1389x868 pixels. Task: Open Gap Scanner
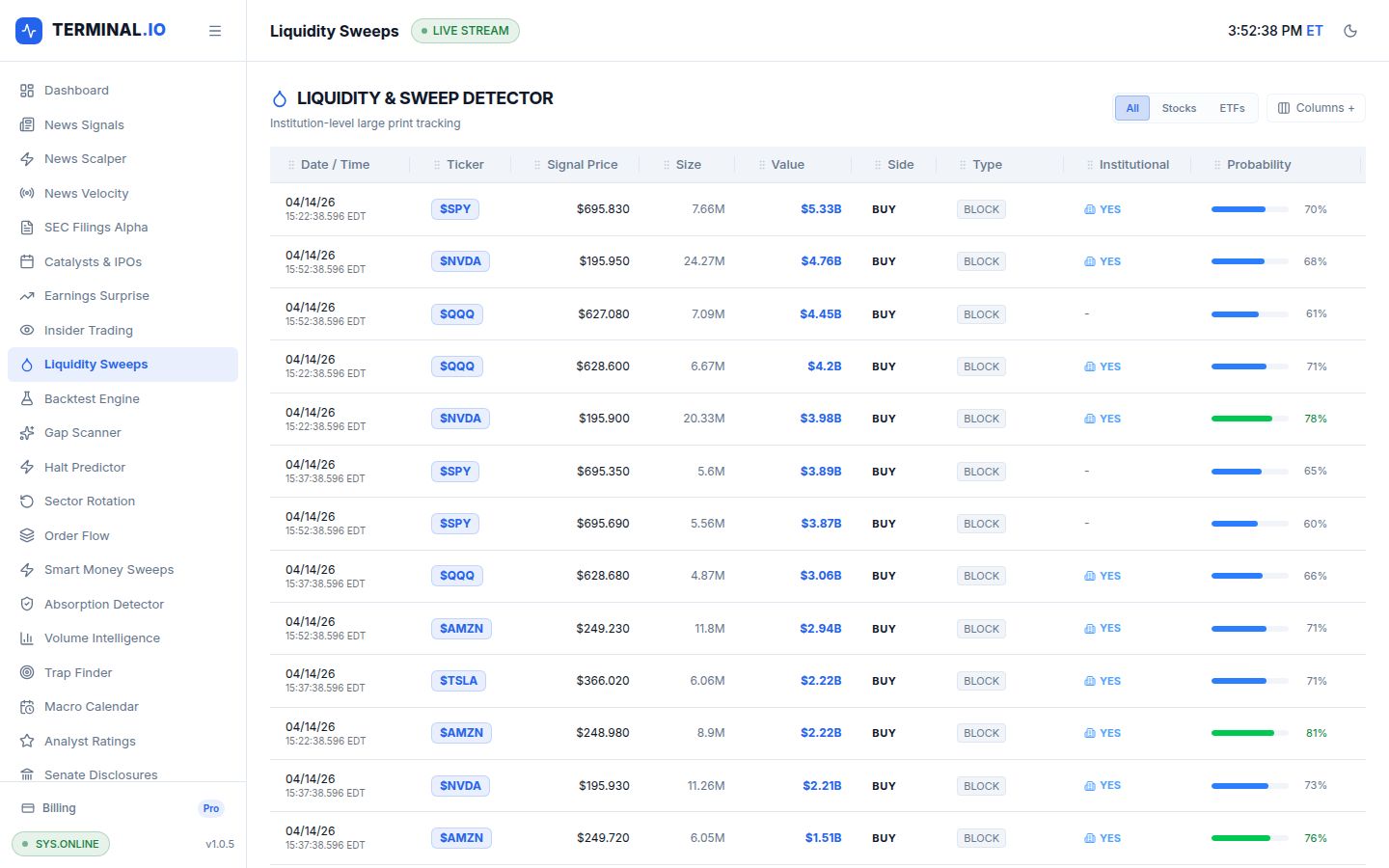(x=123, y=433)
